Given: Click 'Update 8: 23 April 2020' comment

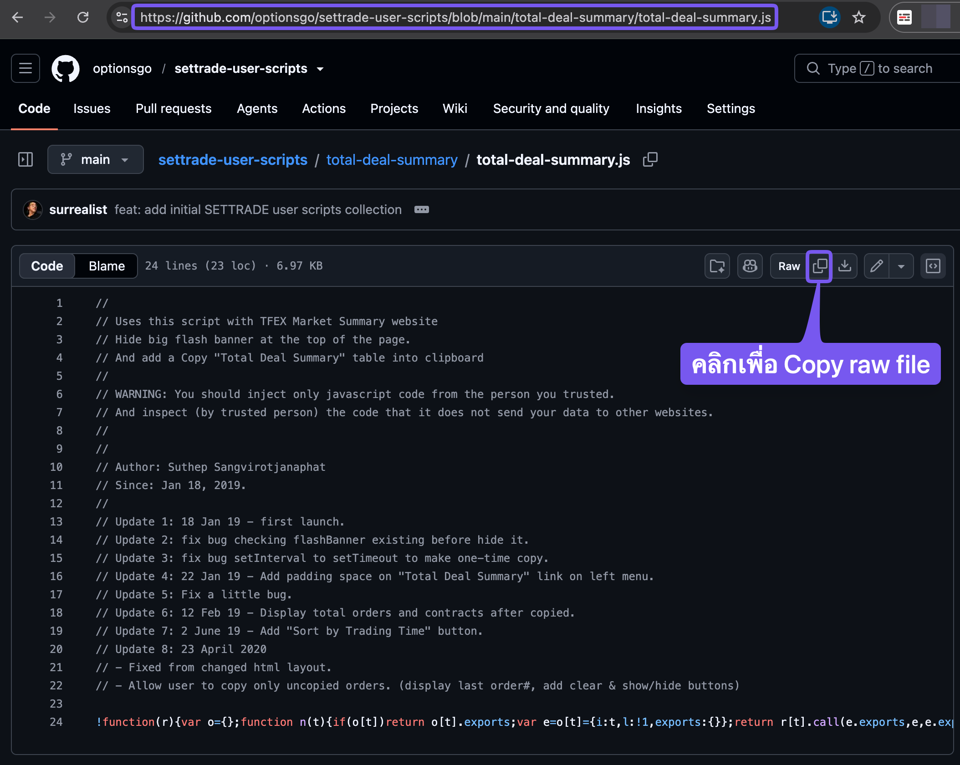Looking at the screenshot, I should (x=181, y=649).
